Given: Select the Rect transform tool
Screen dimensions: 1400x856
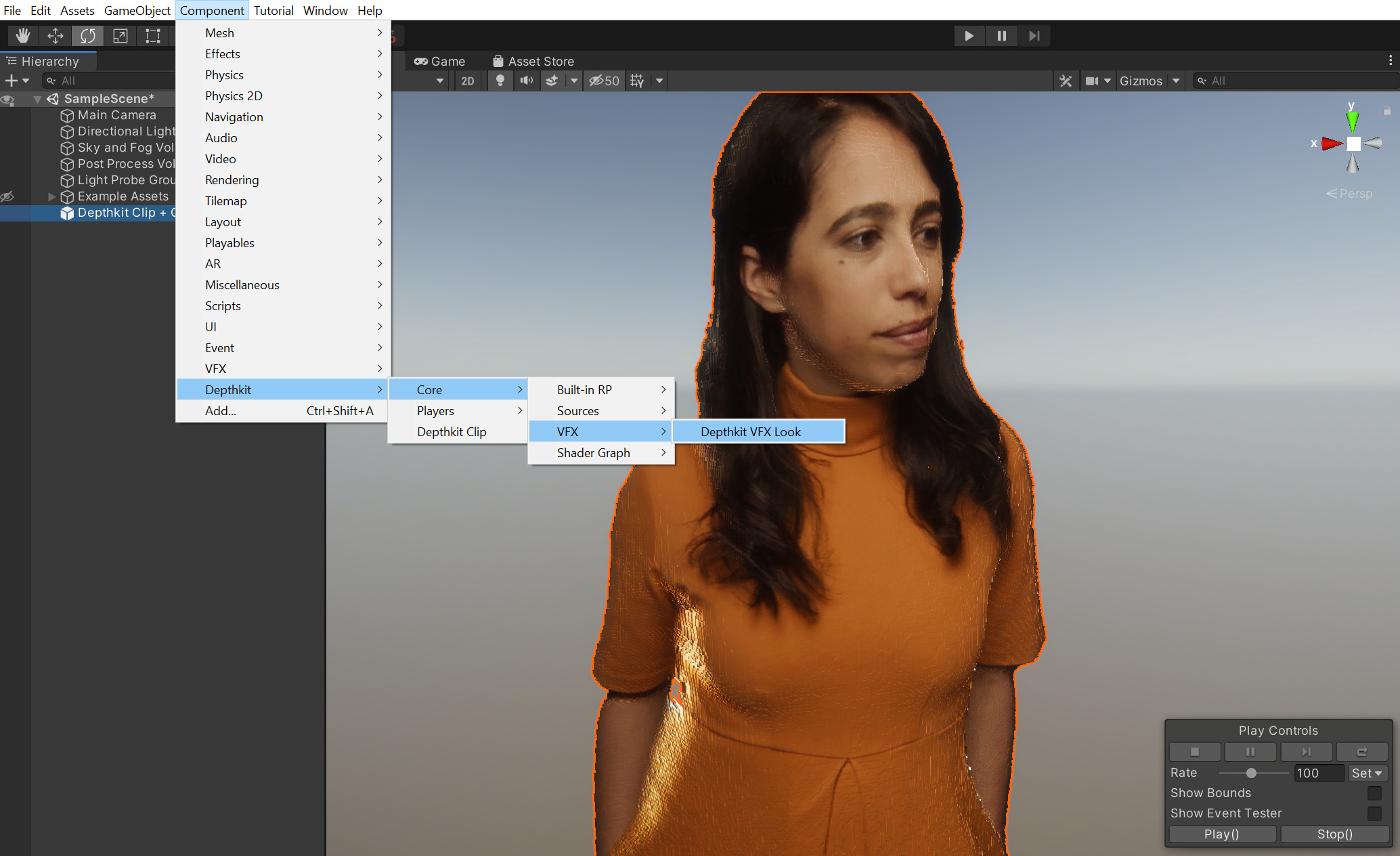Looking at the screenshot, I should tap(153, 36).
